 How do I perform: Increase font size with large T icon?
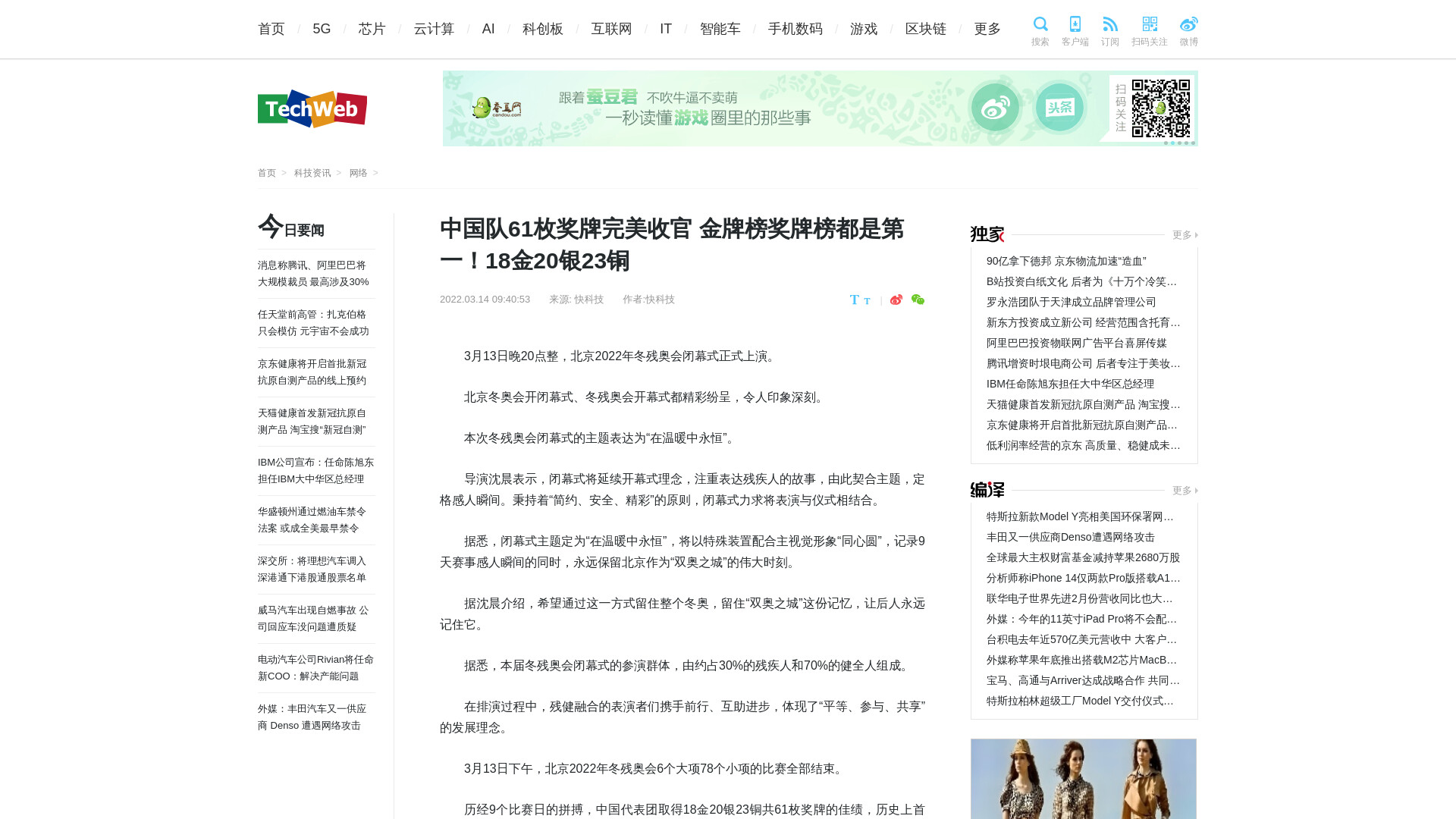pyautogui.click(x=855, y=300)
